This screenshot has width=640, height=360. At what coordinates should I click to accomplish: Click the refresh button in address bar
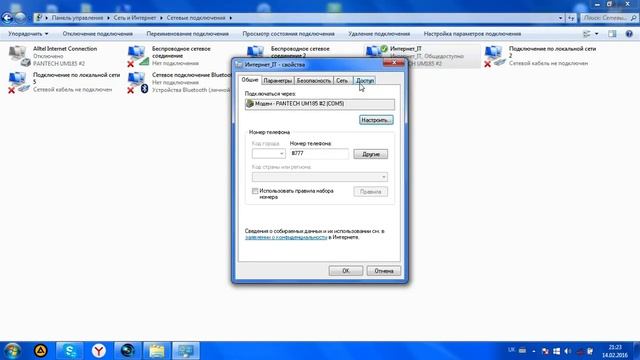click(571, 18)
